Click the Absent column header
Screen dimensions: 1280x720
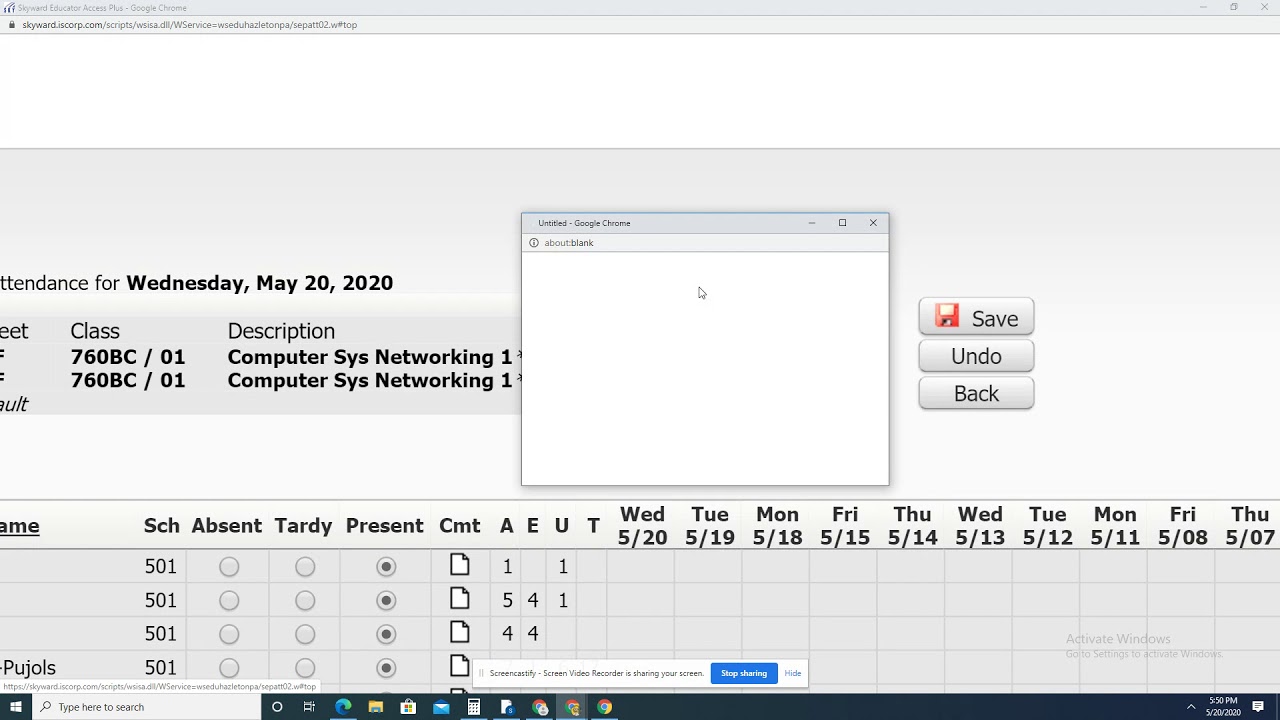[x=227, y=526]
